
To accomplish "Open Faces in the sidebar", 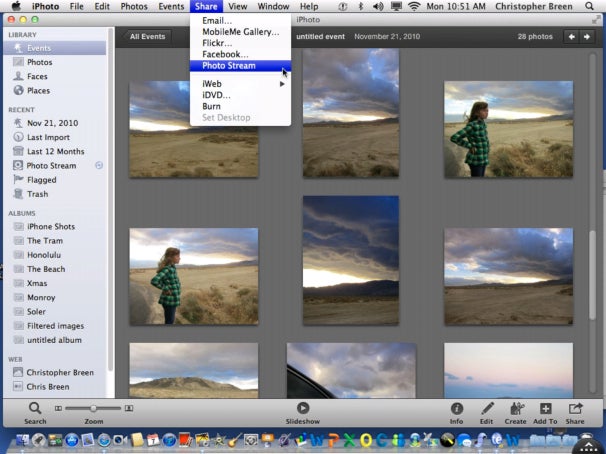I will coord(54,77).
